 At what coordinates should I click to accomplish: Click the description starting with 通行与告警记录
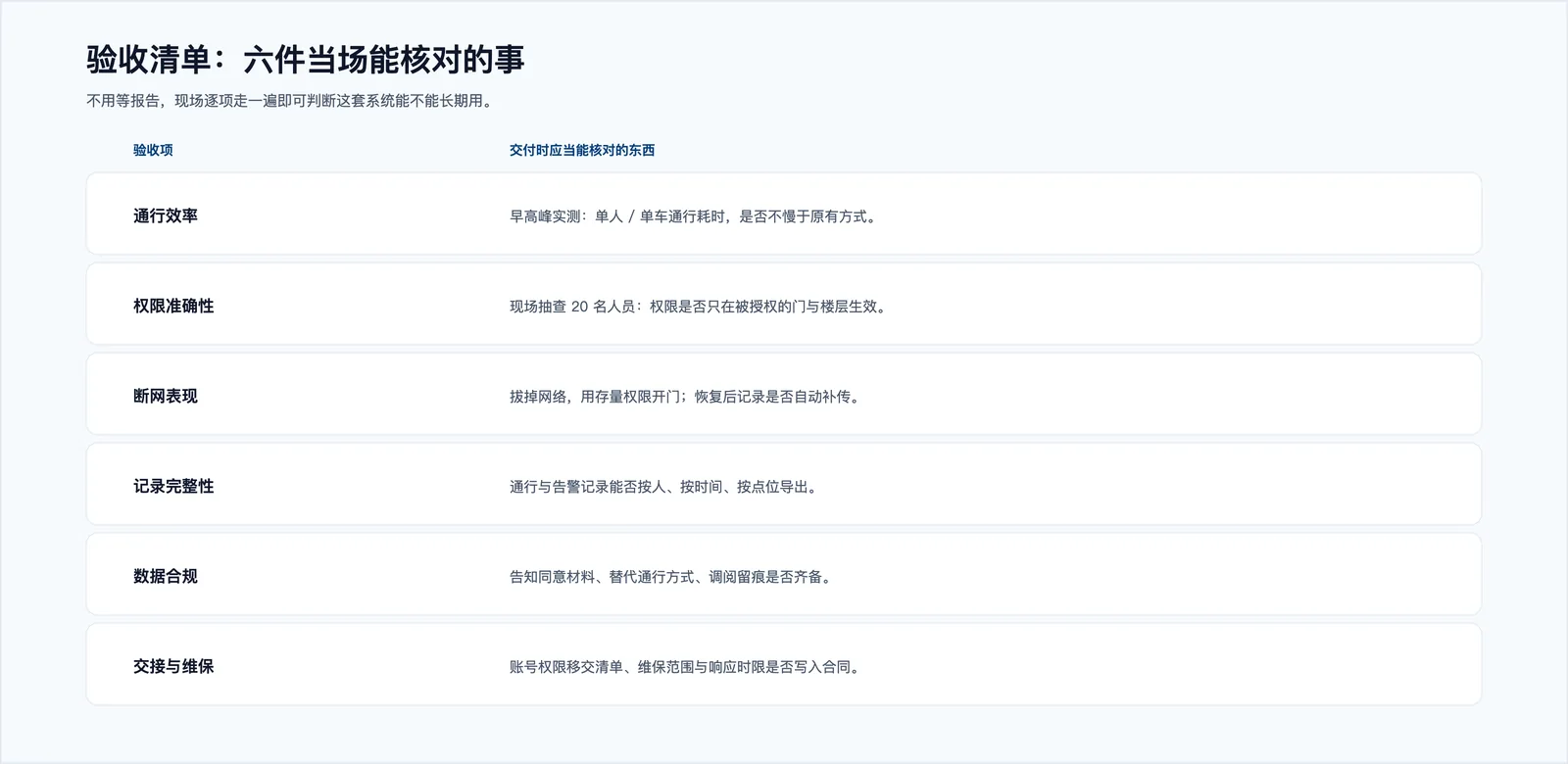(665, 487)
